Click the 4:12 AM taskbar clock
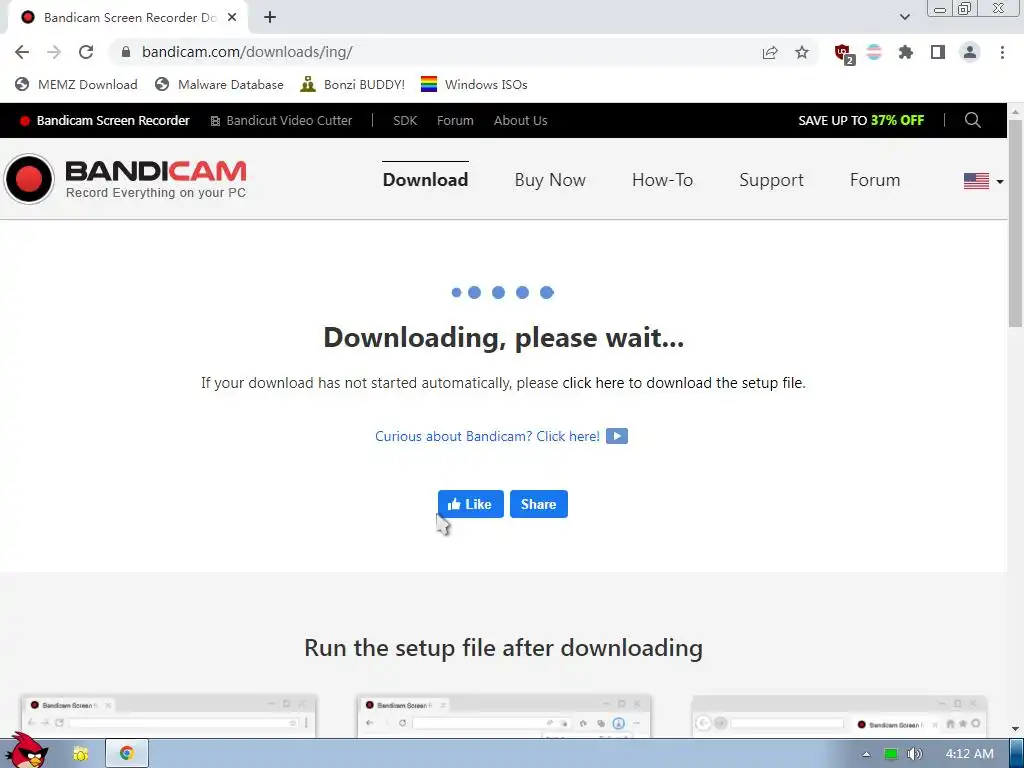The image size is (1024, 768). coord(969,754)
